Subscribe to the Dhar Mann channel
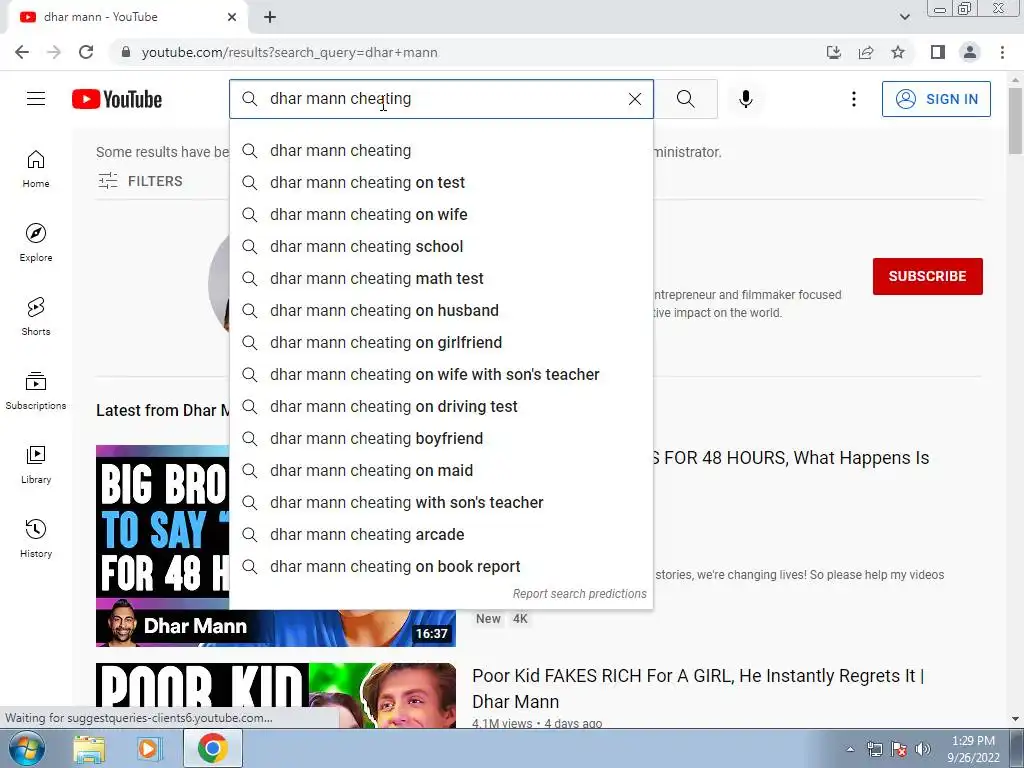 (x=927, y=276)
